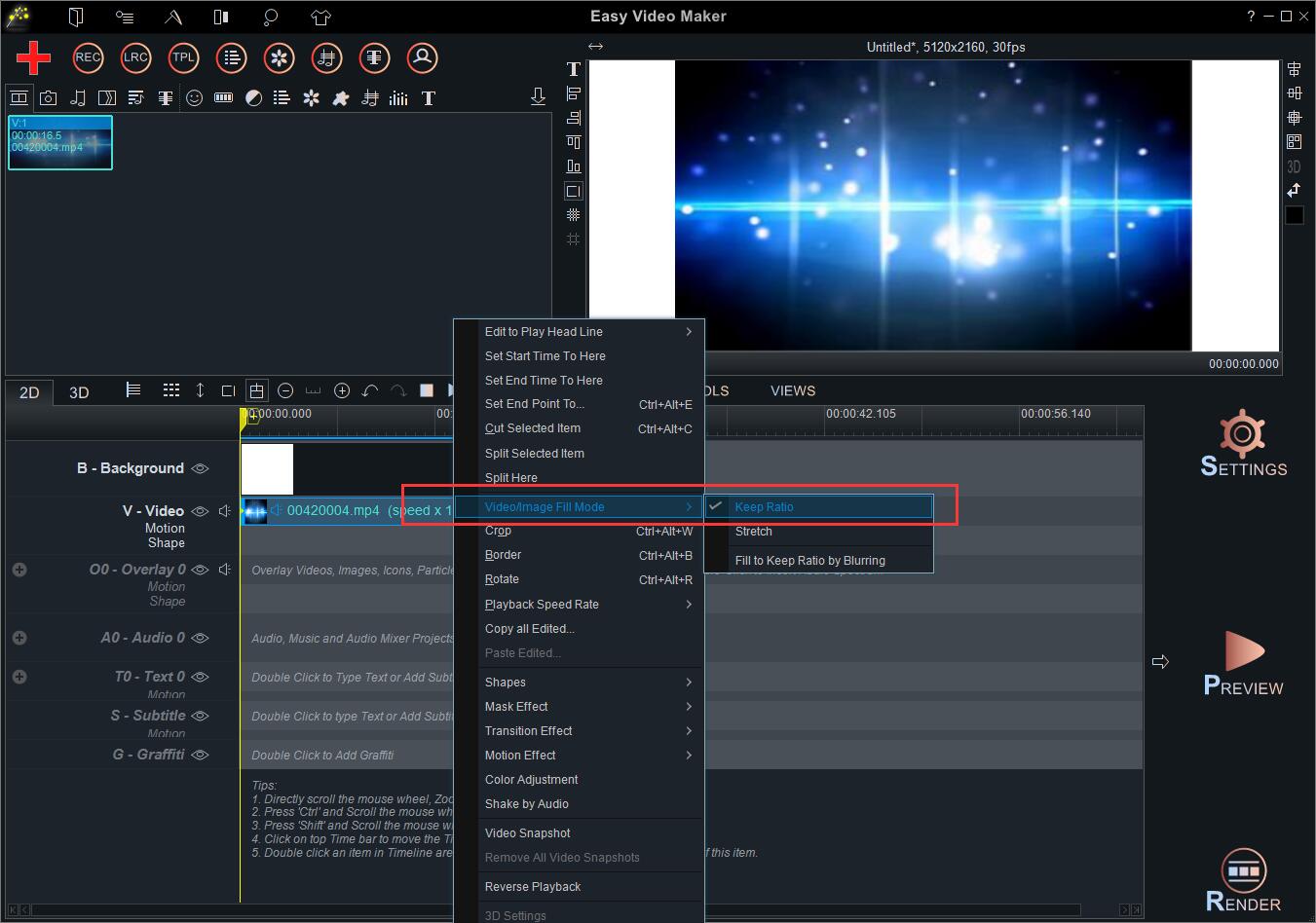This screenshot has height=923, width=1316.
Task: Open the round particle flower button
Action: click(x=279, y=57)
